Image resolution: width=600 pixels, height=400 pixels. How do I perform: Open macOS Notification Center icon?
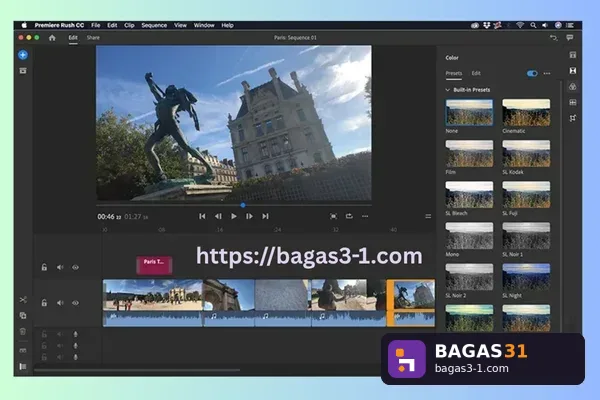[570, 25]
